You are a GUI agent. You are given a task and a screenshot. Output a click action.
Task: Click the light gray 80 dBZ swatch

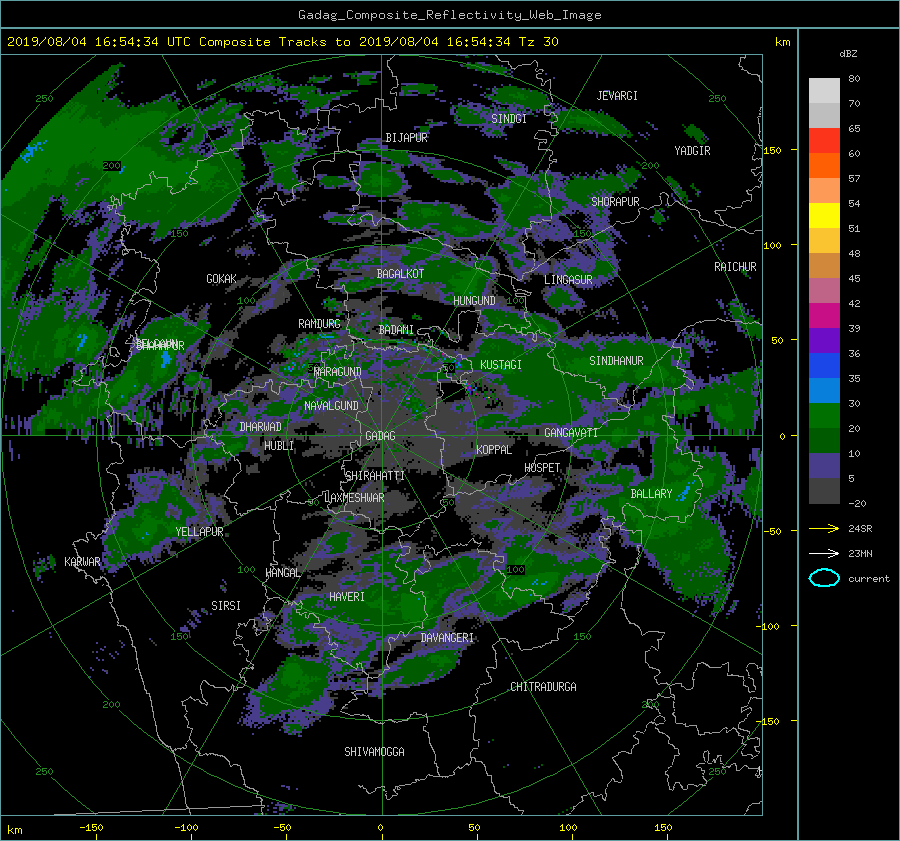point(824,90)
